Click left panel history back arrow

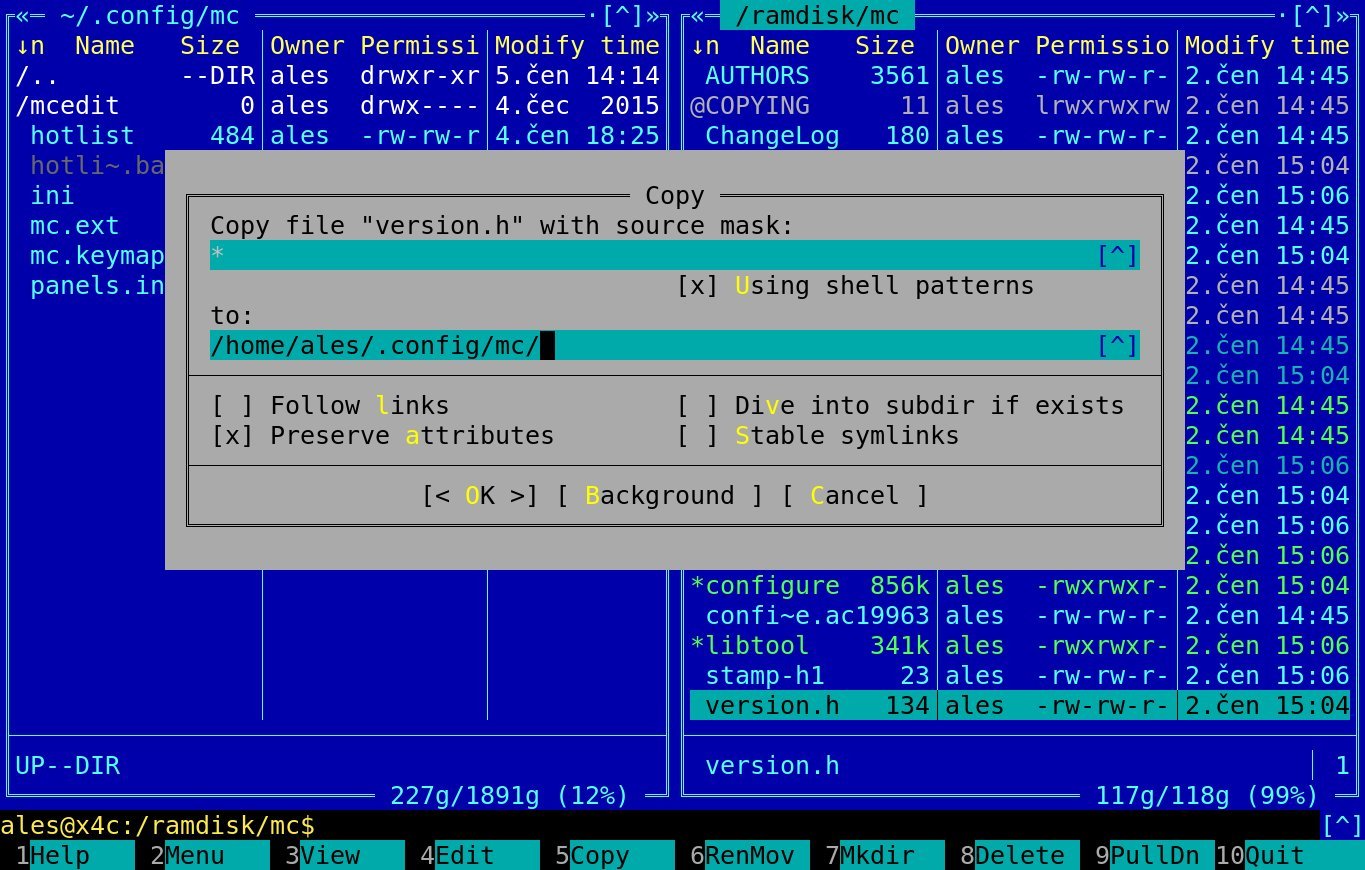[23, 16]
